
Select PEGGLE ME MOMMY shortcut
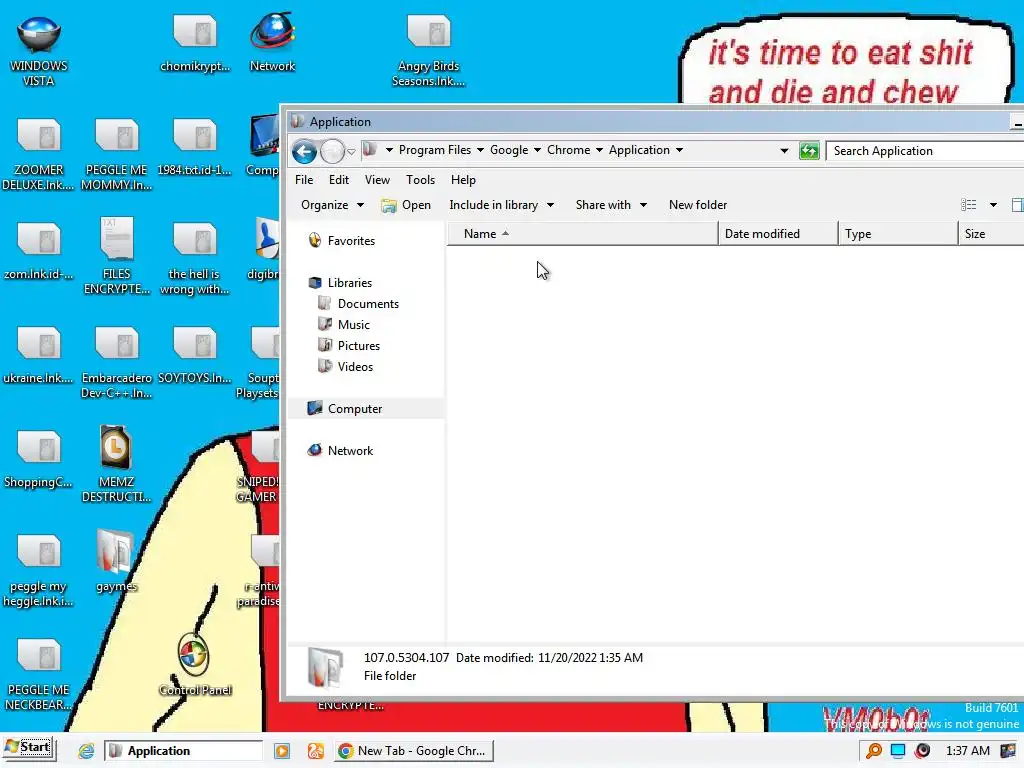point(116,155)
